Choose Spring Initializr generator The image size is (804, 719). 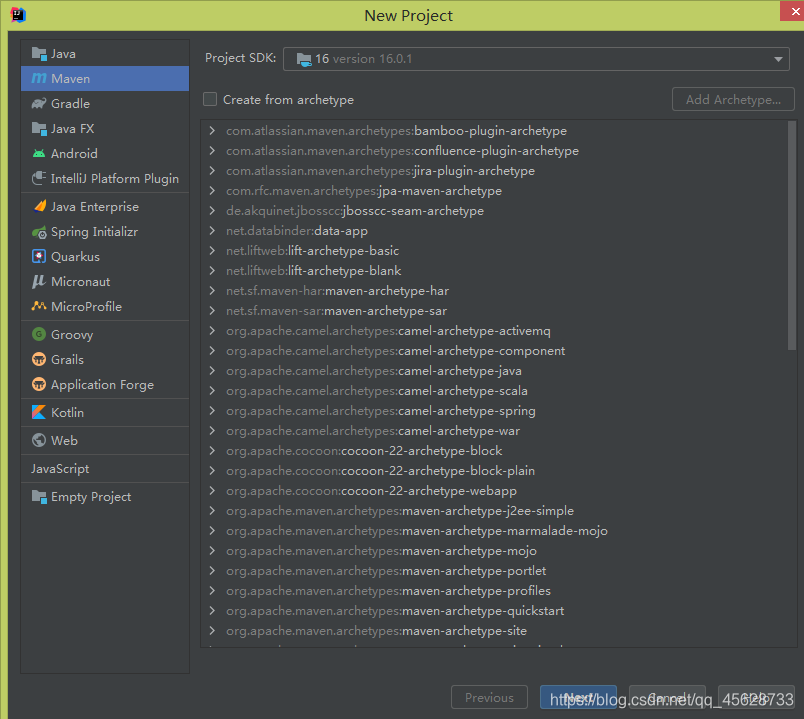coord(105,232)
